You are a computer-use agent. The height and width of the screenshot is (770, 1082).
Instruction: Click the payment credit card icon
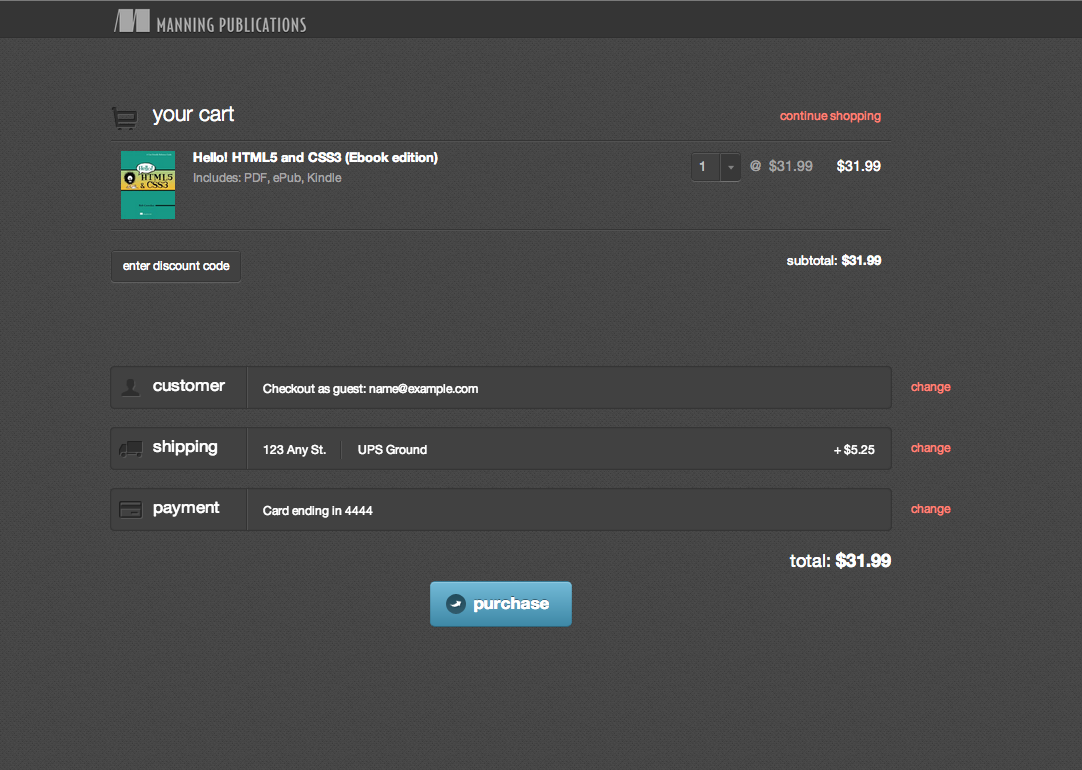coord(130,510)
